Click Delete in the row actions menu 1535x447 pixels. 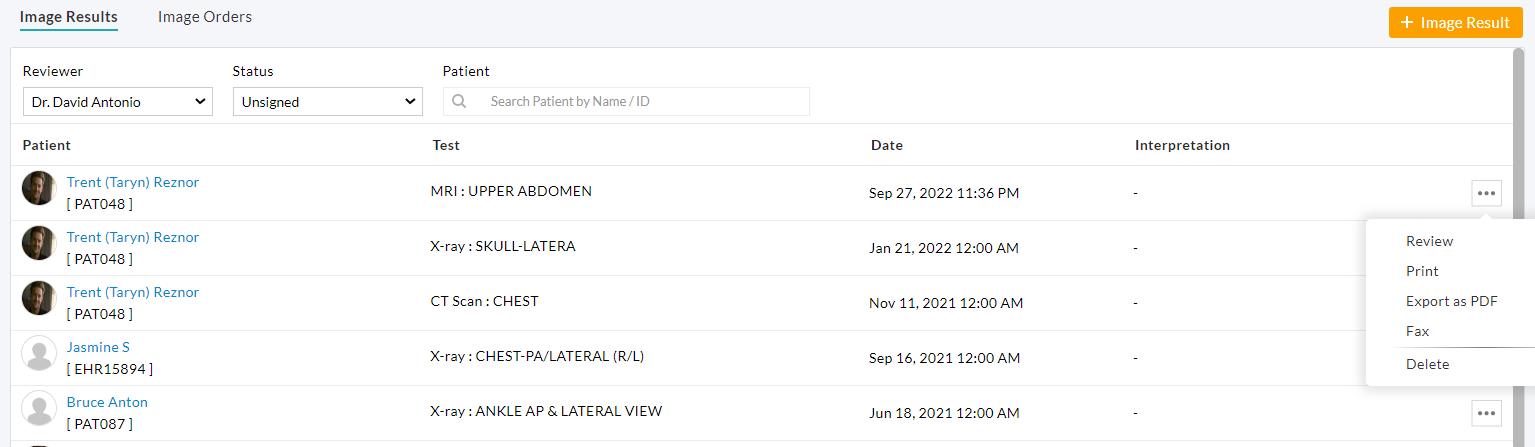[x=1427, y=364]
